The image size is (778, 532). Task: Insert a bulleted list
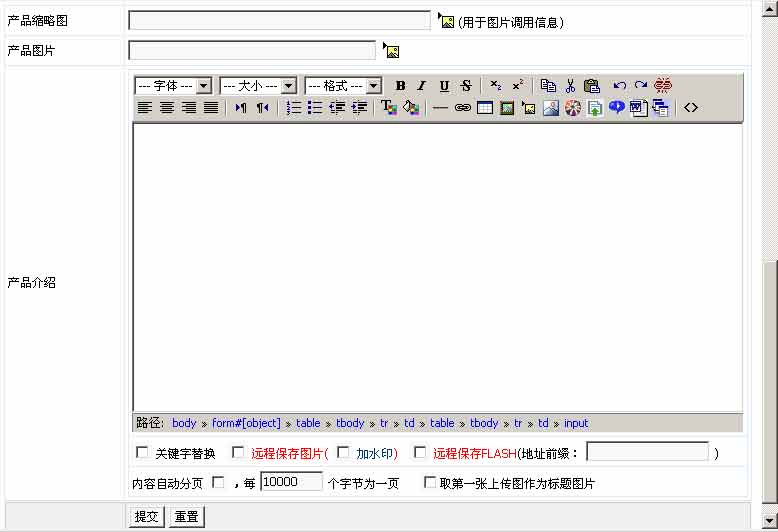tap(315, 107)
